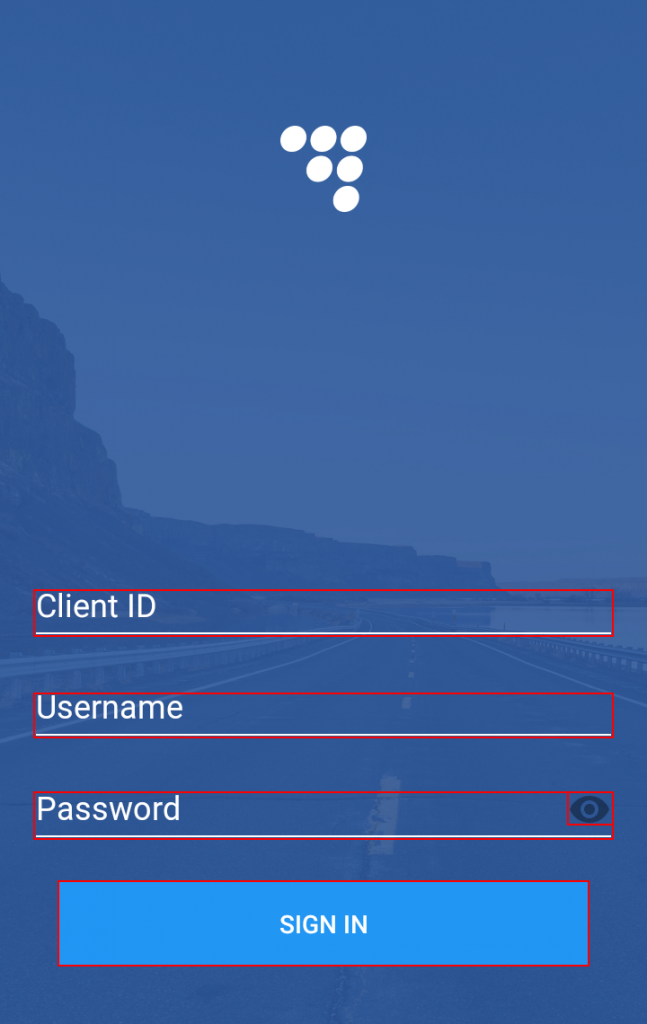Toggle password visibility eye

click(590, 809)
